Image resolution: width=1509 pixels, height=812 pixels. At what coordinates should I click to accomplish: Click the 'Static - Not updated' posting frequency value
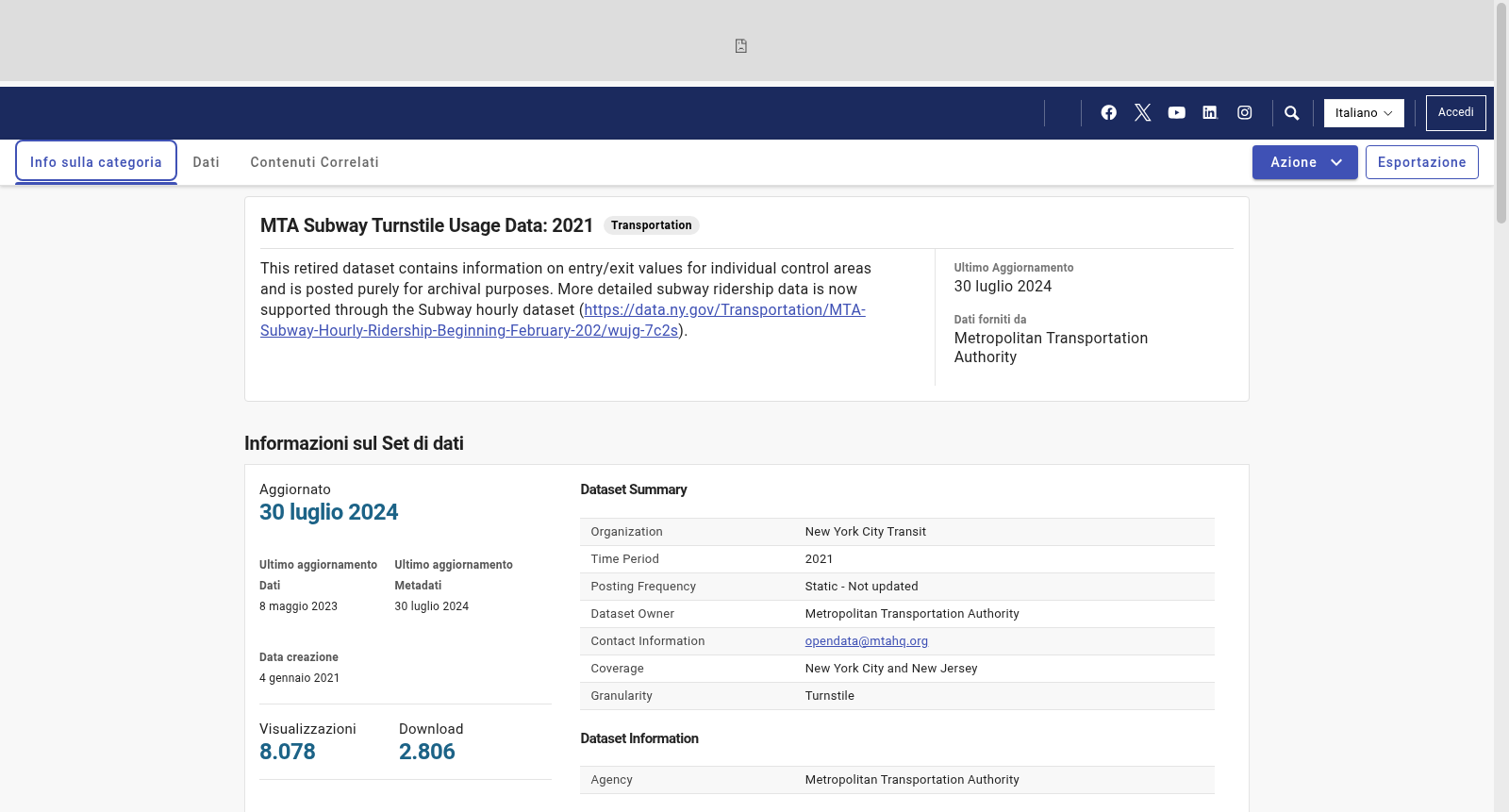(x=862, y=587)
